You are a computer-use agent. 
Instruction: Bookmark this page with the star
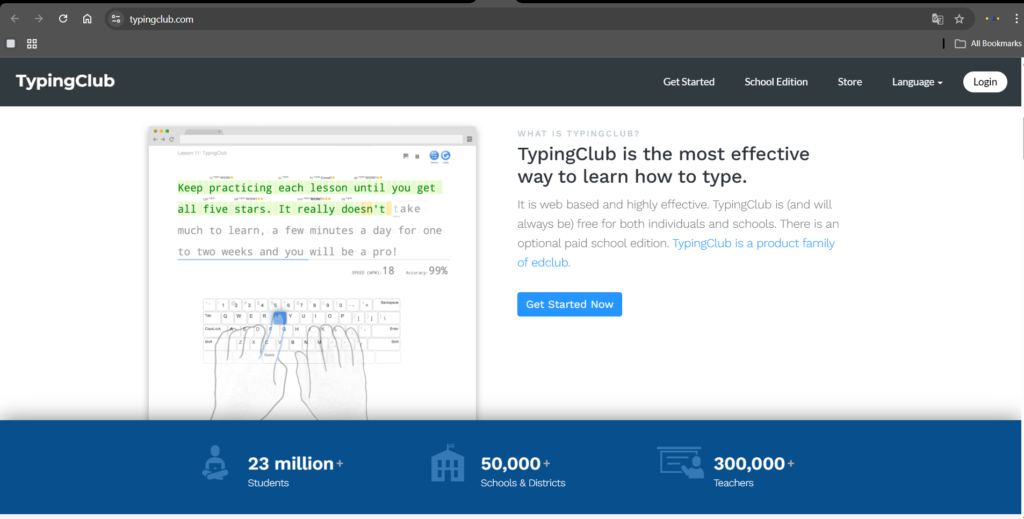(x=959, y=19)
